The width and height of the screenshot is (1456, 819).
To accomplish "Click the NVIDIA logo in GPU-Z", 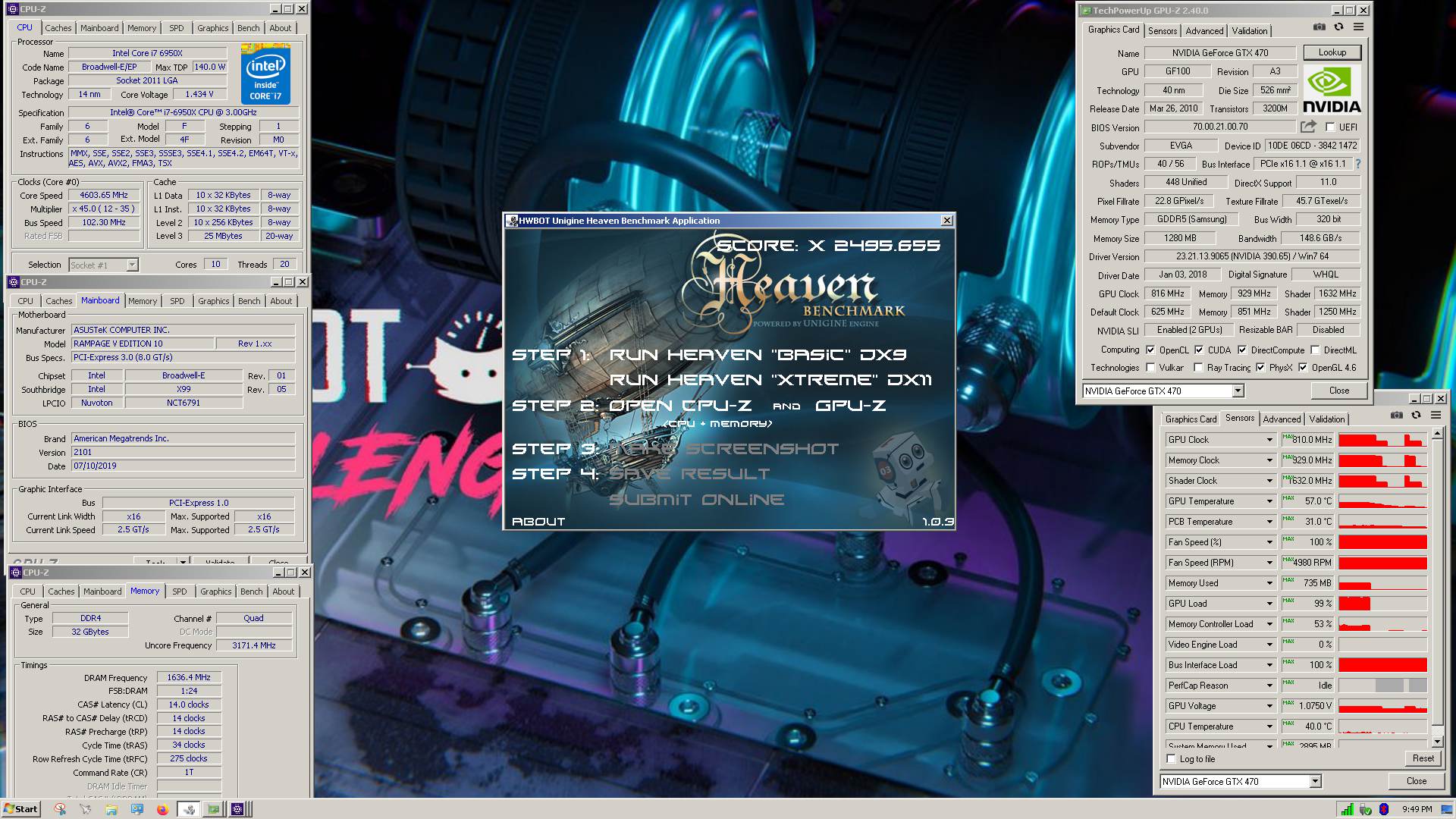I will point(1332,89).
